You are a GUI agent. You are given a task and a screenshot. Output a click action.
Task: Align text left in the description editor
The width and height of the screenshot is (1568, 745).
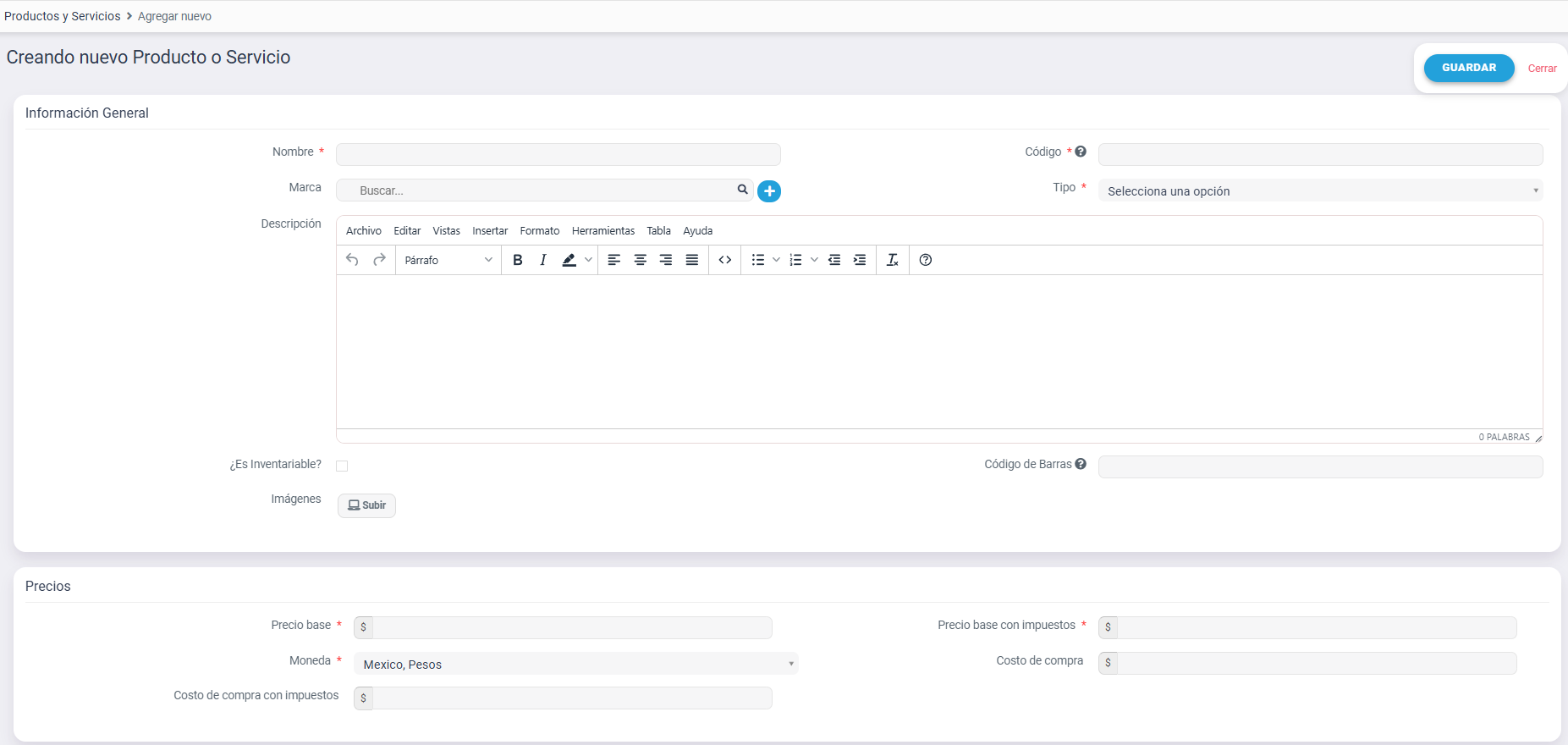point(614,260)
